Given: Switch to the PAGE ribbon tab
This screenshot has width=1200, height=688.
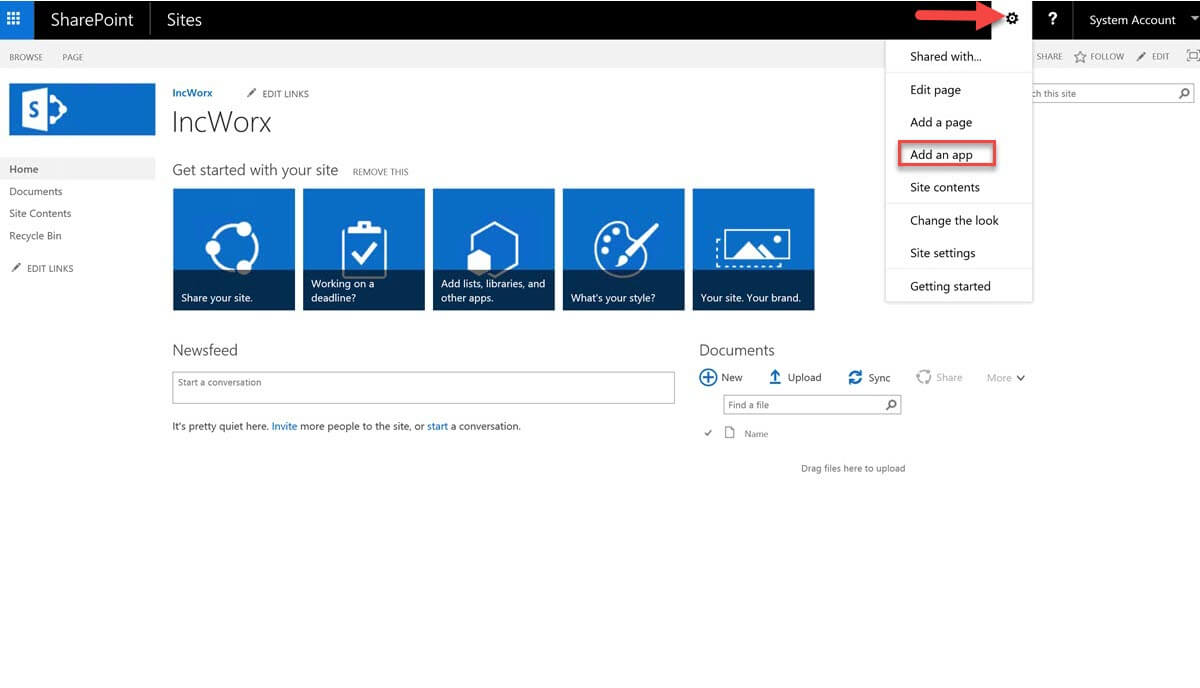Looking at the screenshot, I should (73, 57).
